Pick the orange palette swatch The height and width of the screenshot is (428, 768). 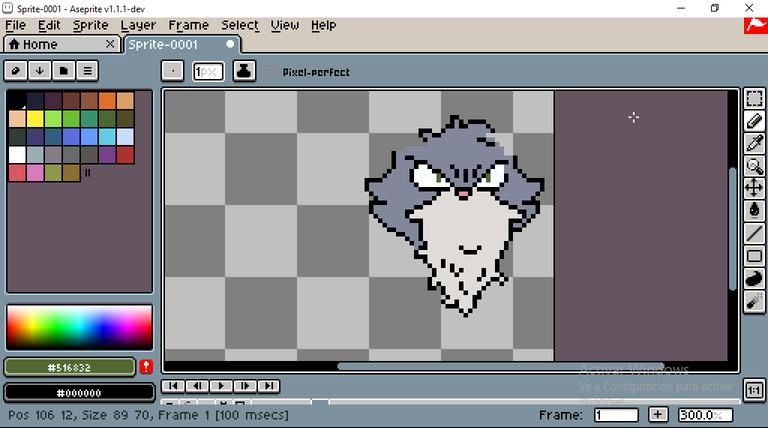point(107,100)
